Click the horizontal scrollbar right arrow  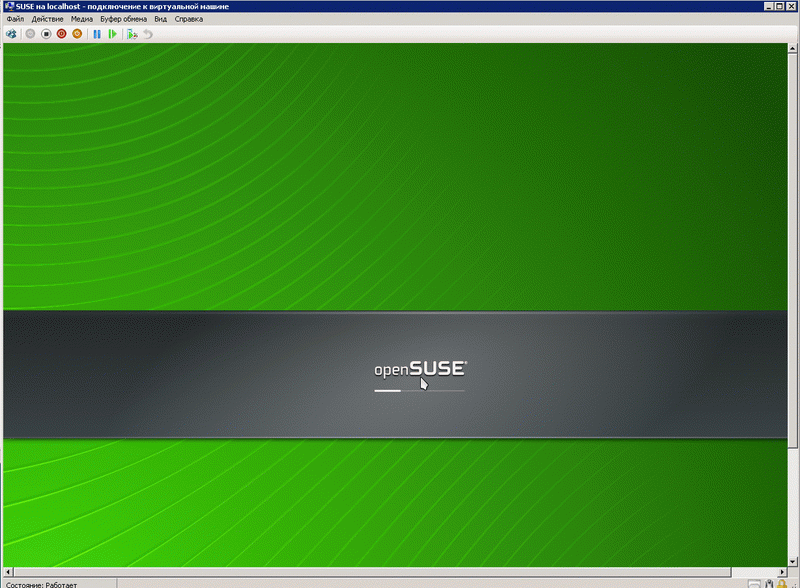click(x=783, y=572)
